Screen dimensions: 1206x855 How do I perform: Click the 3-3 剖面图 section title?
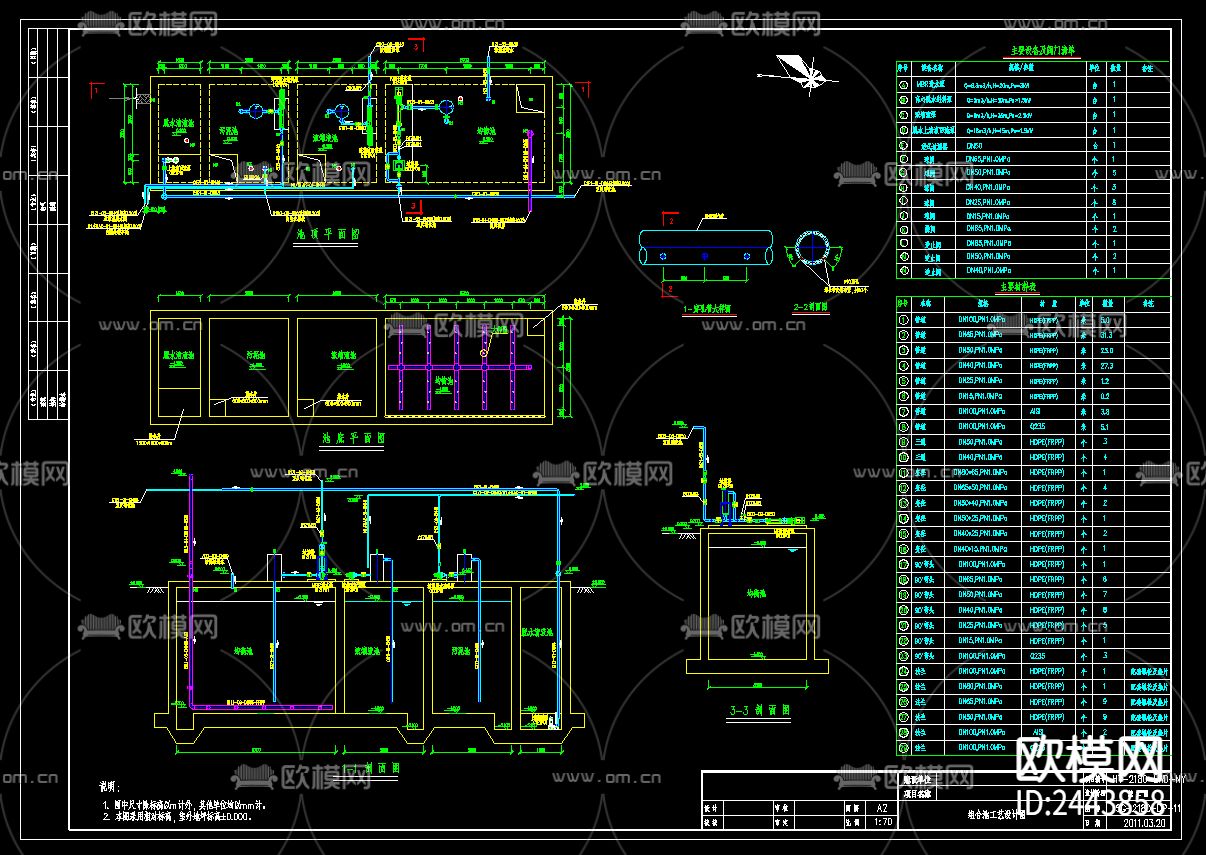(758, 709)
